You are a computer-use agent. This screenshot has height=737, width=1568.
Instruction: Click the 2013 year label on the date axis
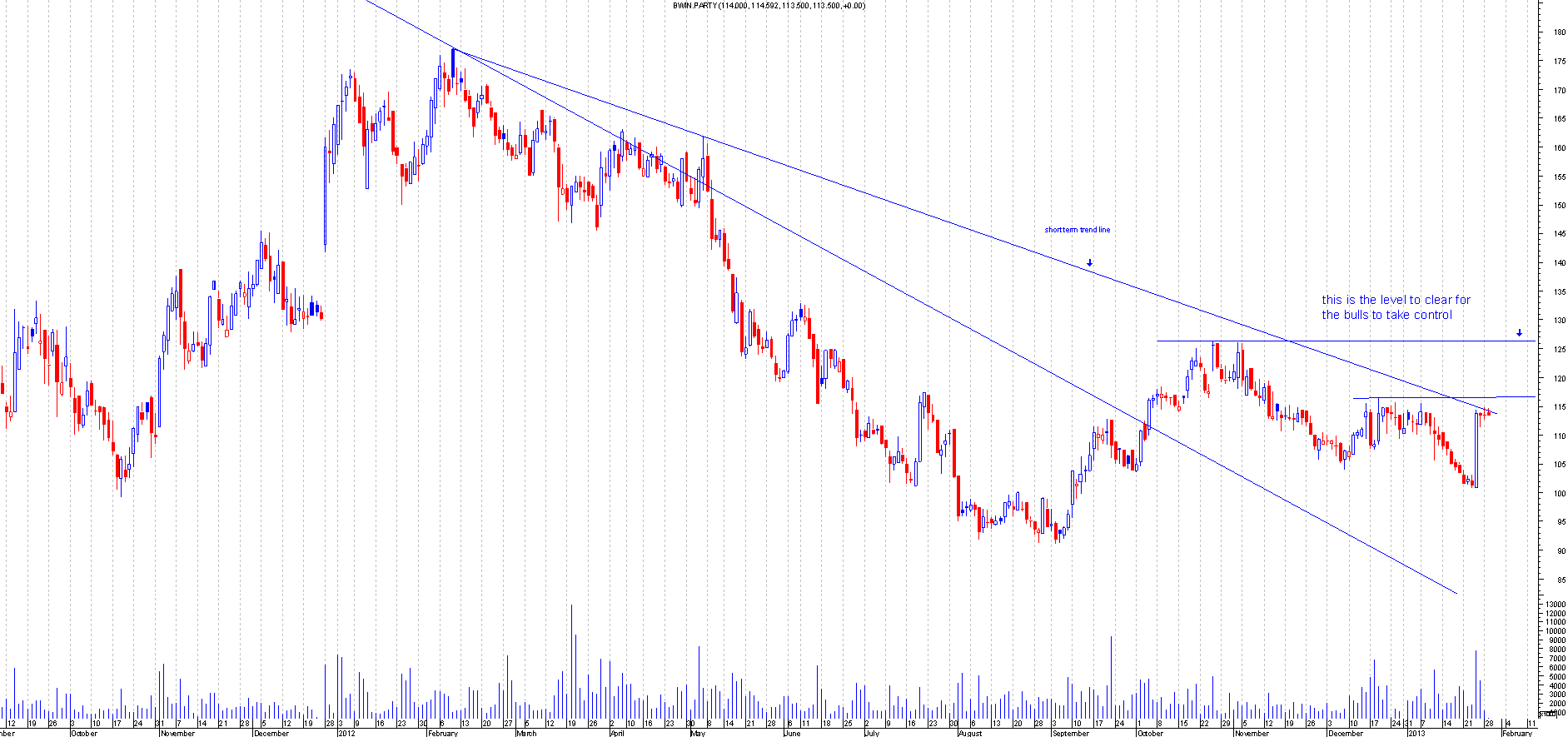point(1416,733)
